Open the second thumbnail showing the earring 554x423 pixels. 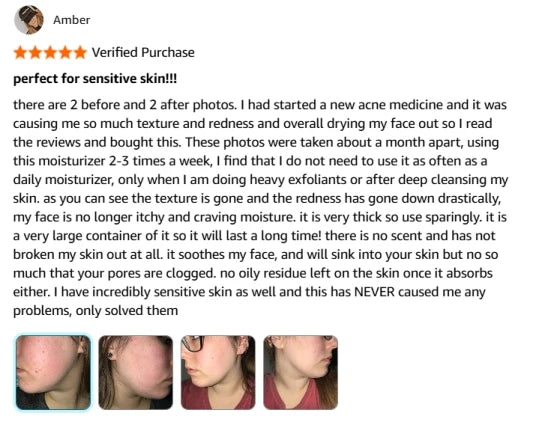click(x=135, y=372)
